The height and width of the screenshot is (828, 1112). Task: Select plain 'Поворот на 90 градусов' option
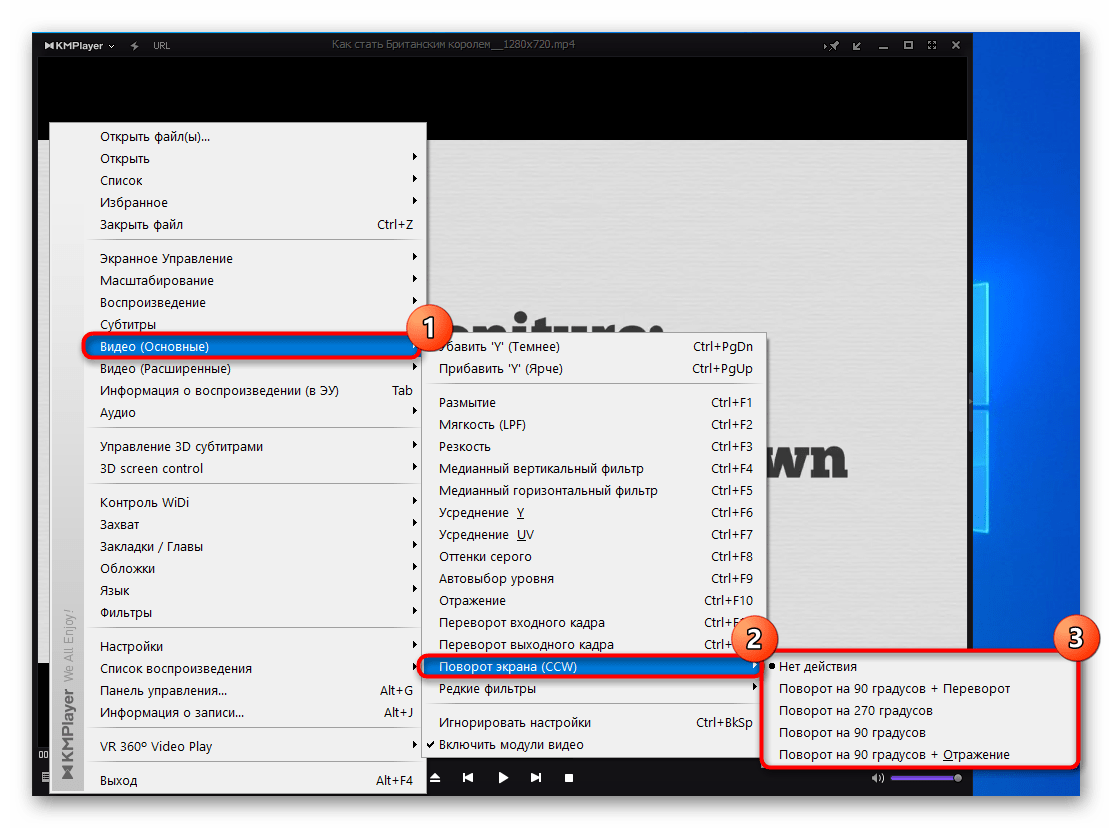coord(919,732)
